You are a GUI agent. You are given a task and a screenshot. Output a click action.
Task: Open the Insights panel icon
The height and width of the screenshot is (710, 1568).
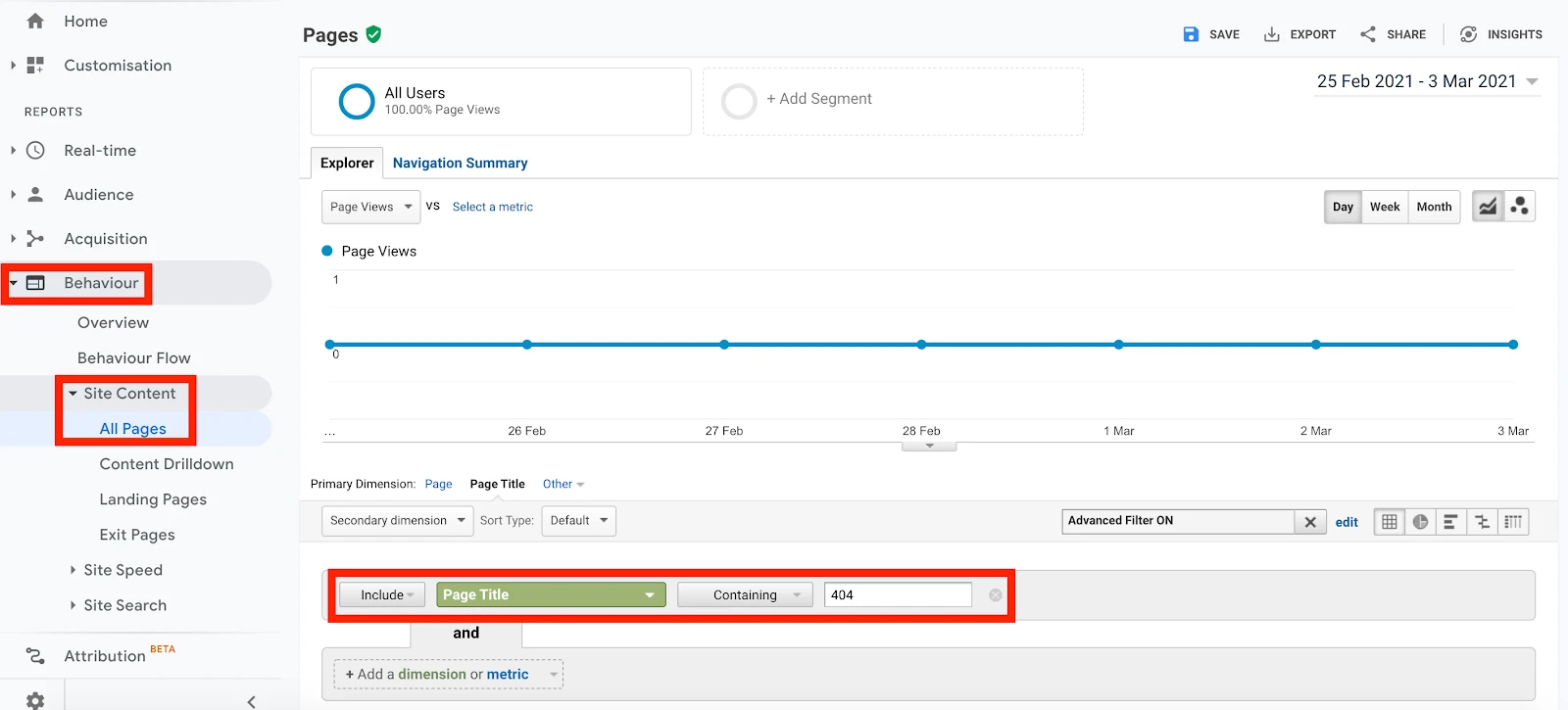1468,34
